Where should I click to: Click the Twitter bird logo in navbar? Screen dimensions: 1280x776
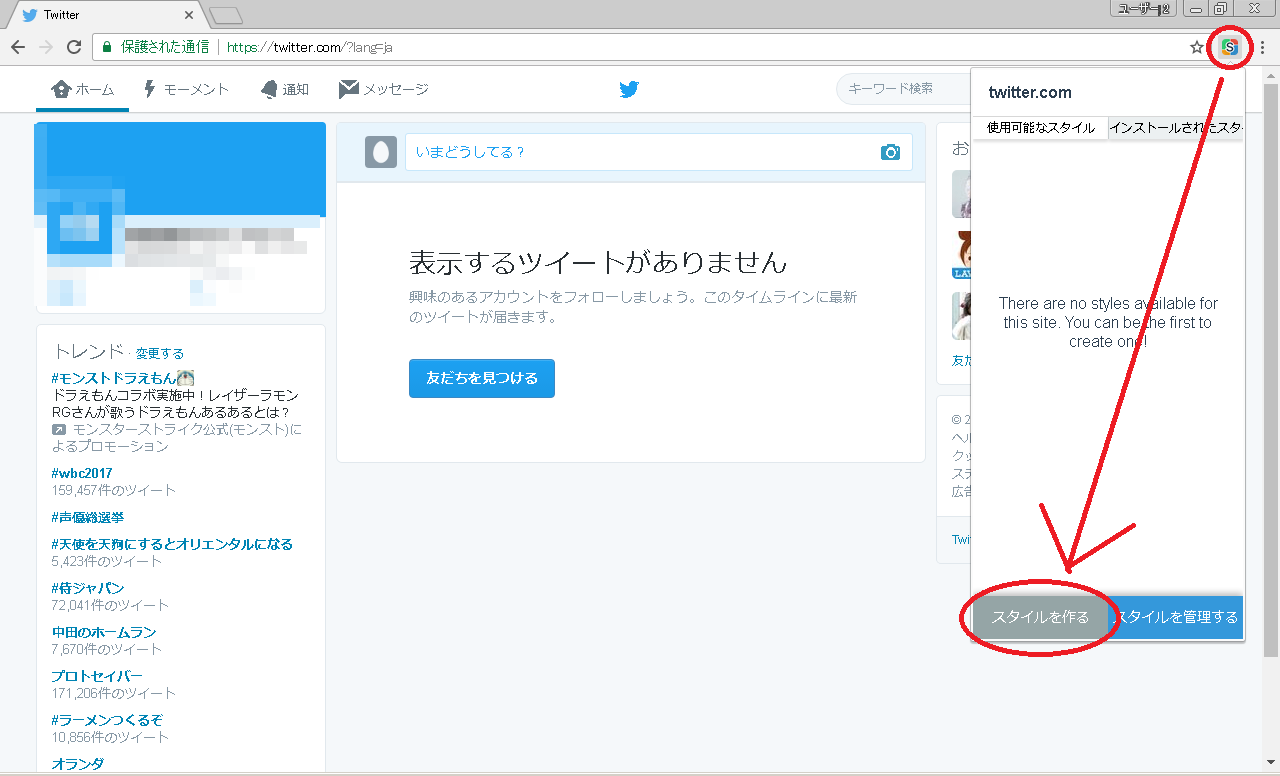pos(629,89)
